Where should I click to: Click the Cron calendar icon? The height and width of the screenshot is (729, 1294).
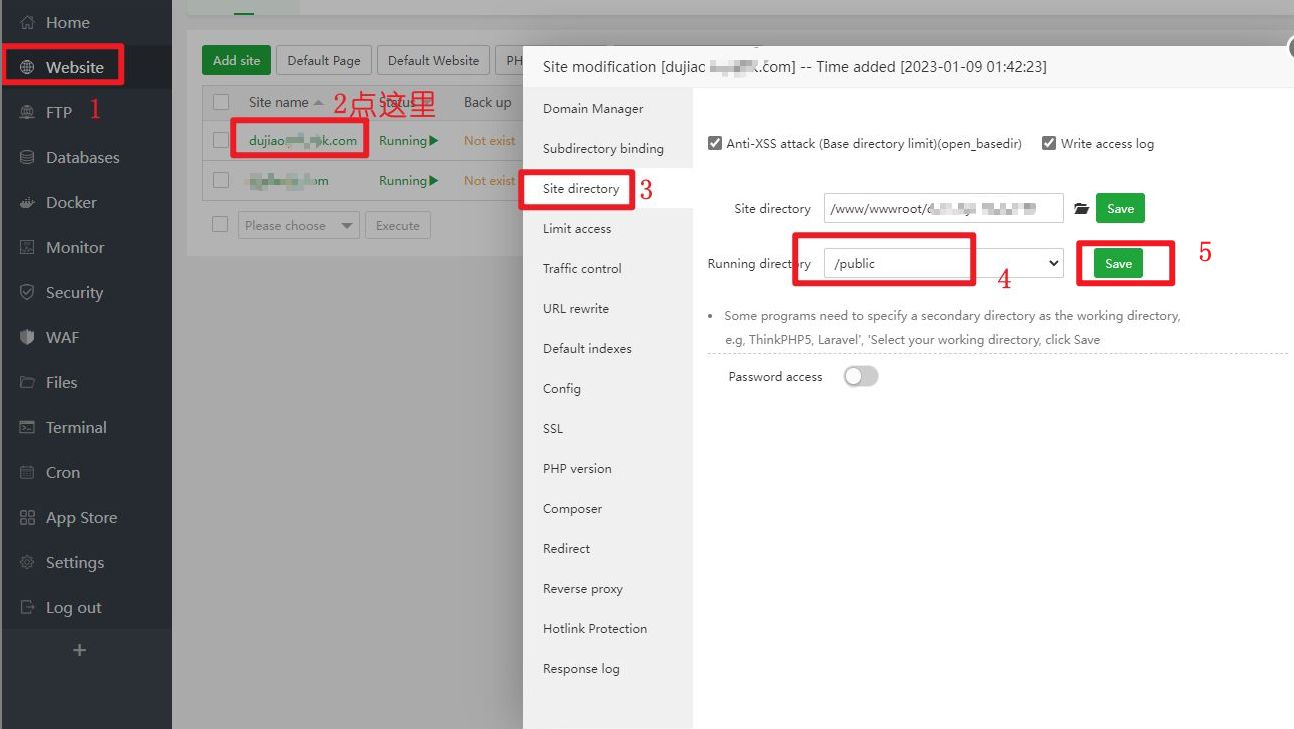point(27,472)
